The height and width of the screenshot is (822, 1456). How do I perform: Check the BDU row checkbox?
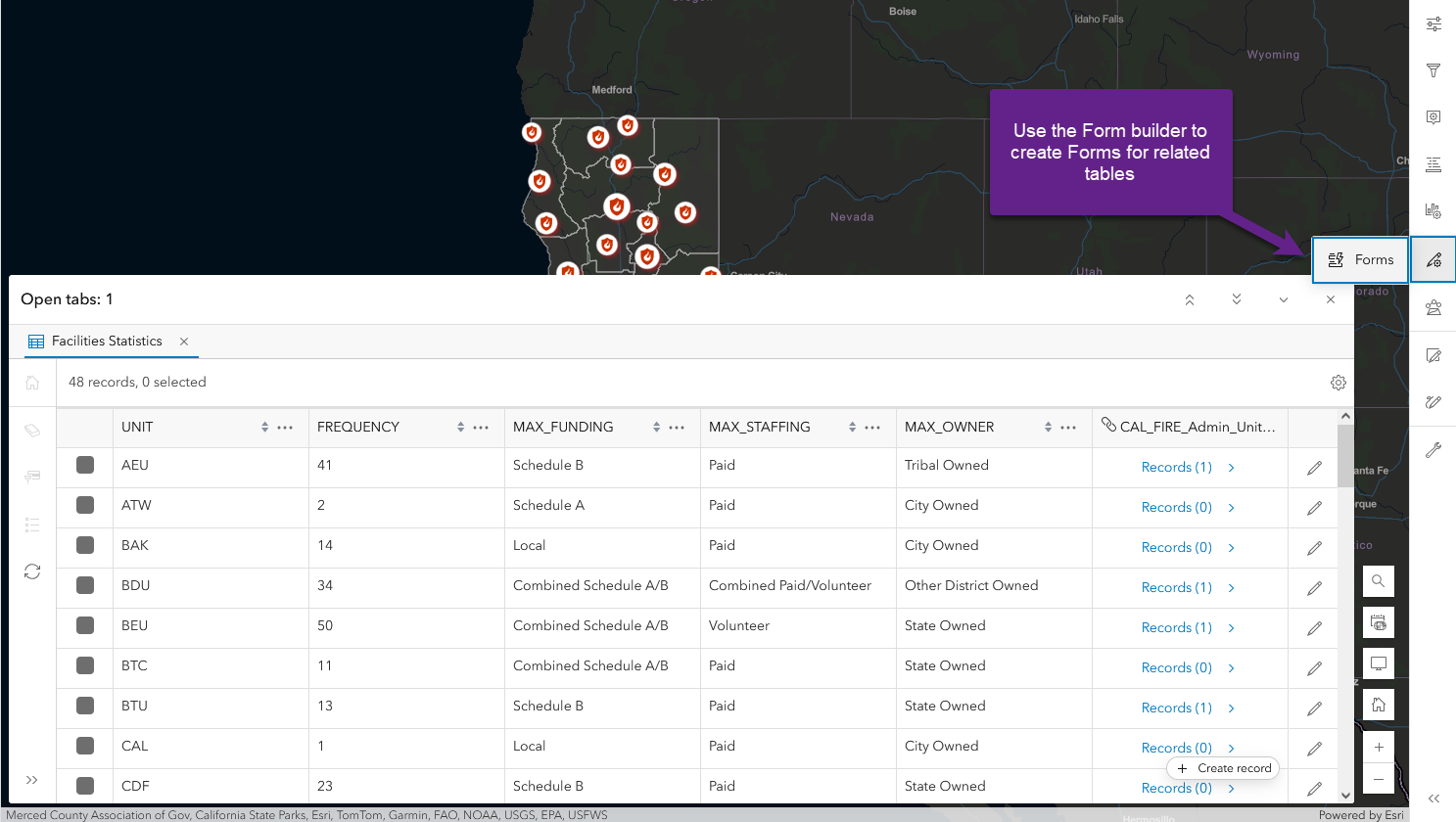click(85, 585)
